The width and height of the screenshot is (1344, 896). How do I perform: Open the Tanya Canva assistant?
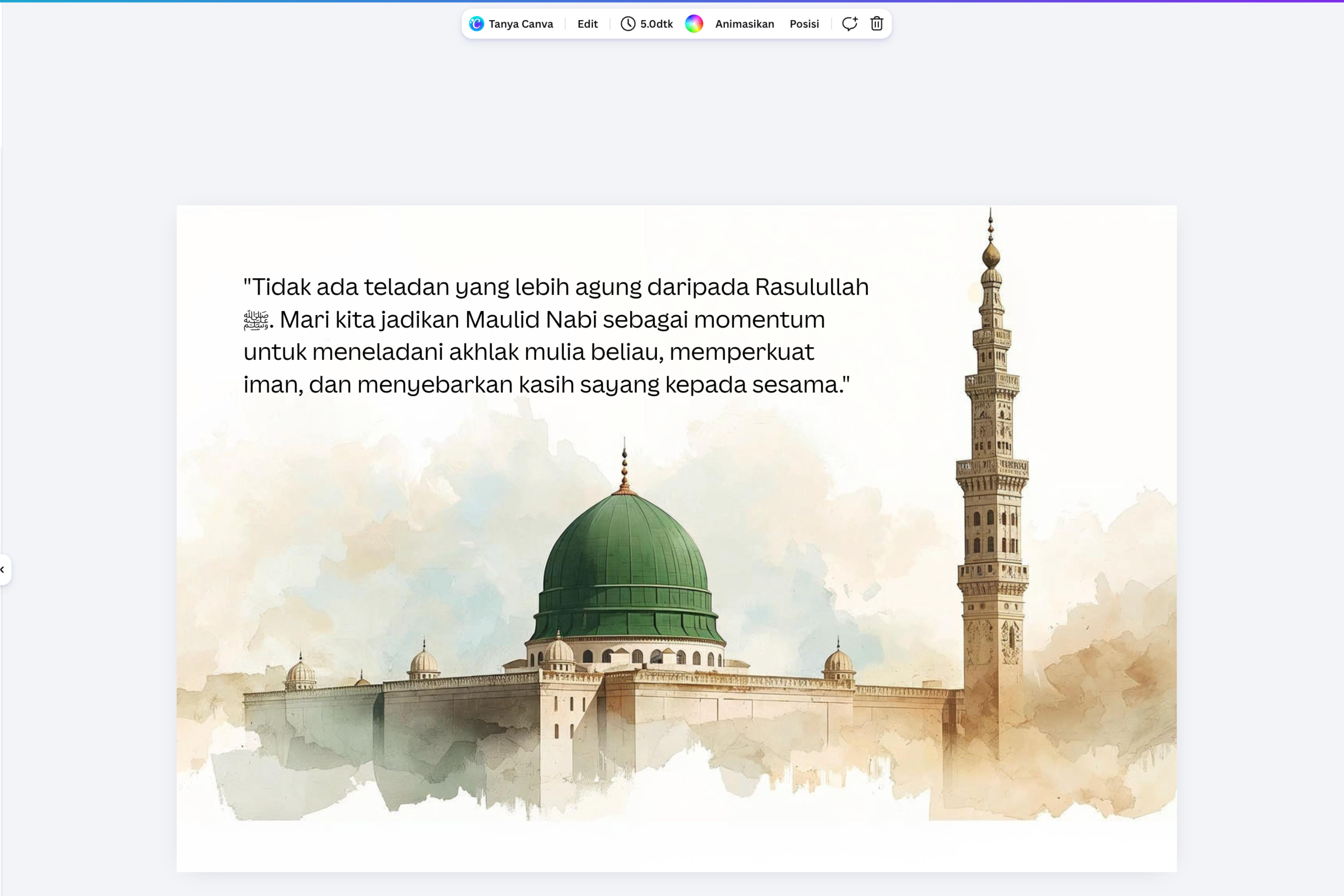pos(511,24)
